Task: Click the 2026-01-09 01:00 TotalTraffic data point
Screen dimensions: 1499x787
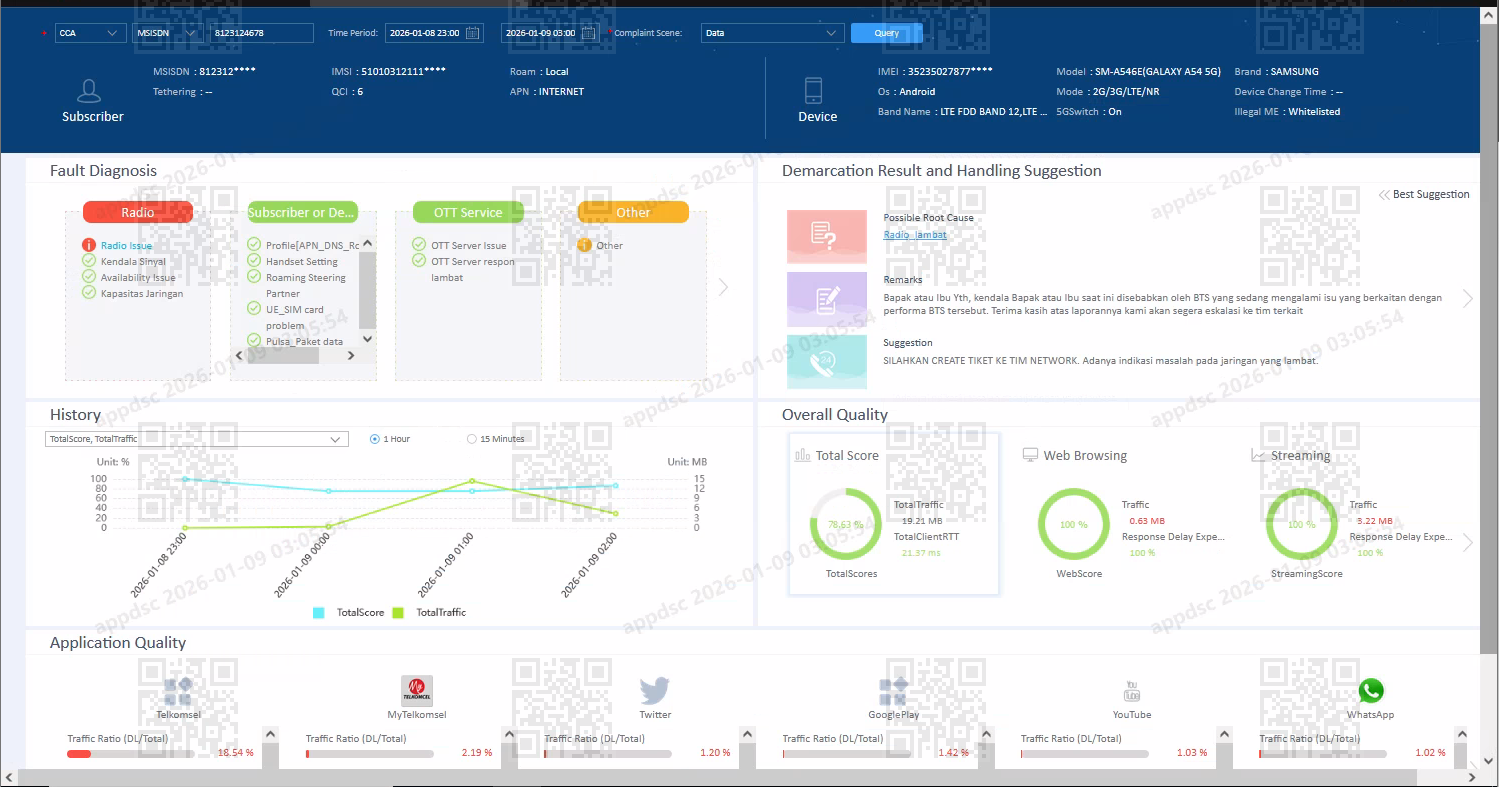Action: click(472, 481)
